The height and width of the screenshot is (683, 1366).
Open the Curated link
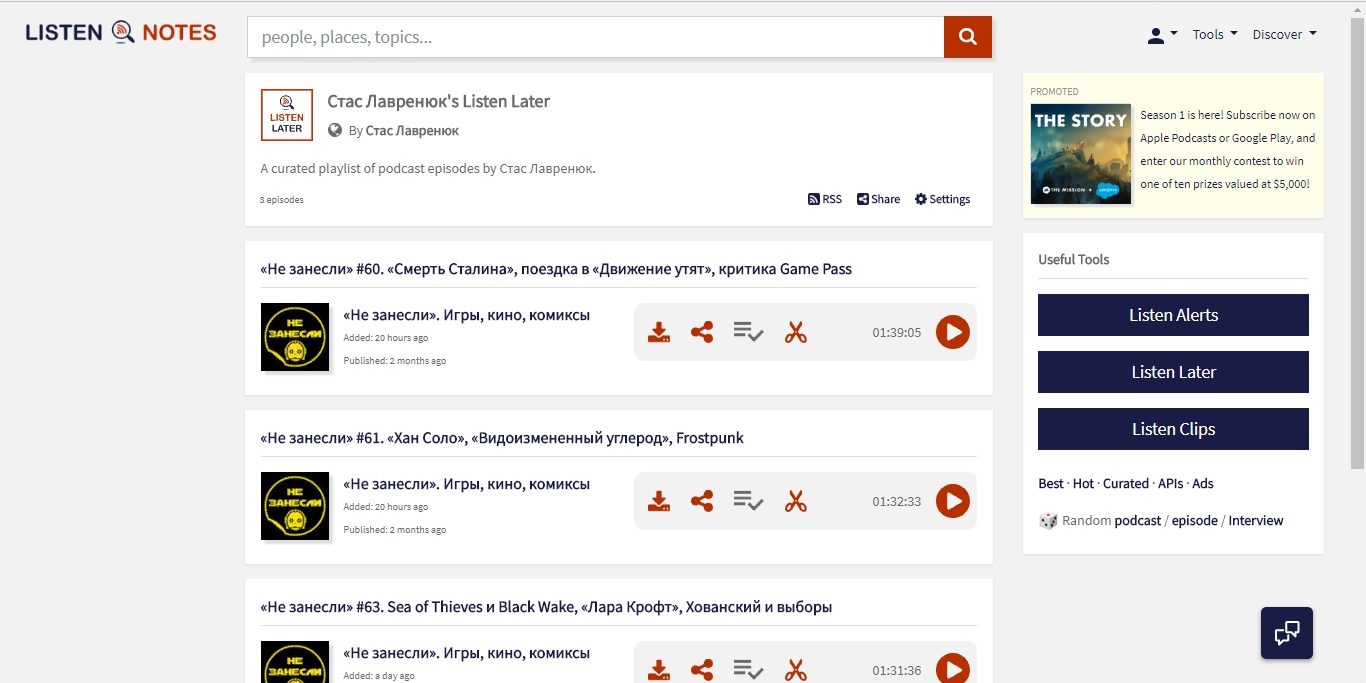click(1126, 483)
